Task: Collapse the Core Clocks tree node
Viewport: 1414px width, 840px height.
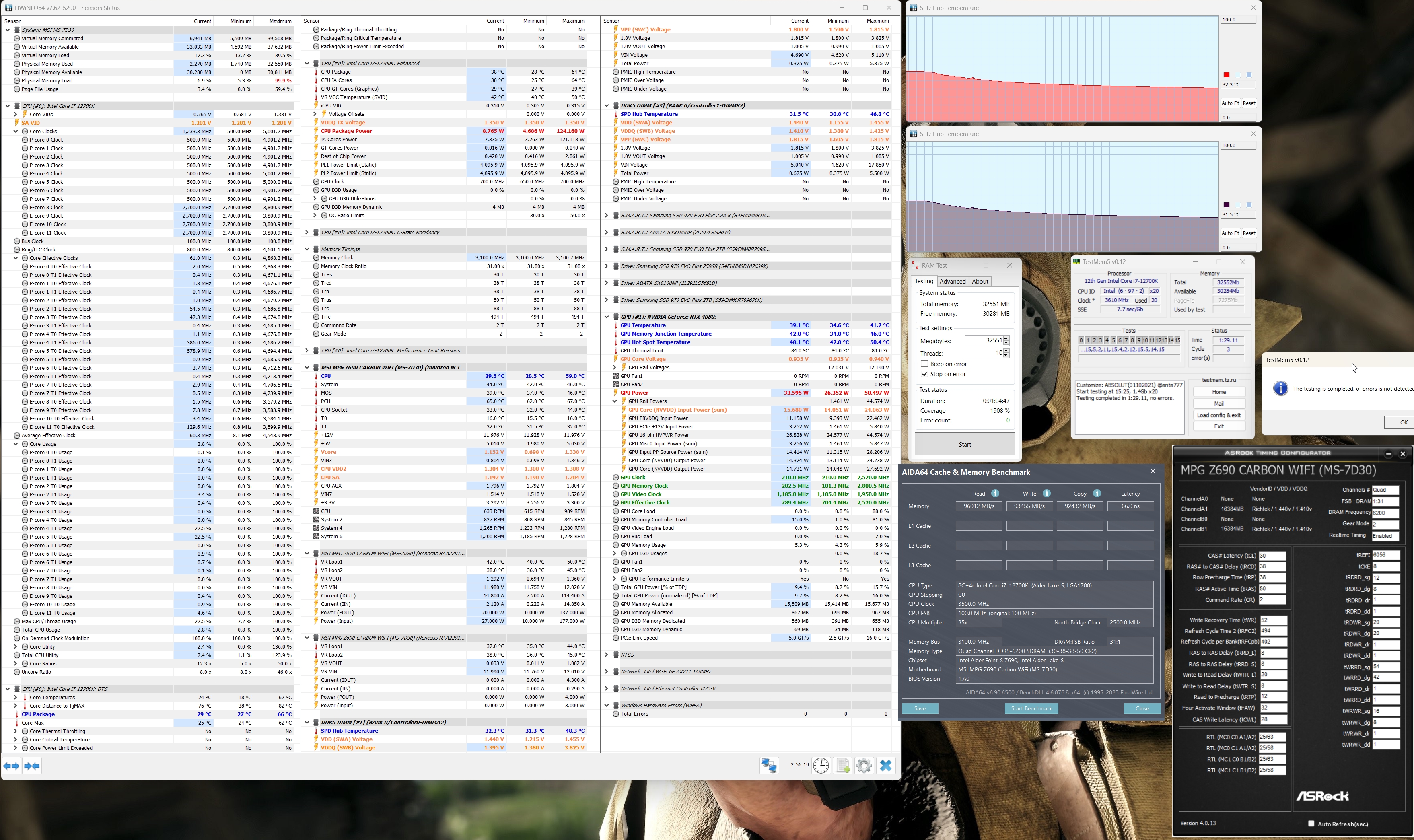Action: tap(16, 131)
